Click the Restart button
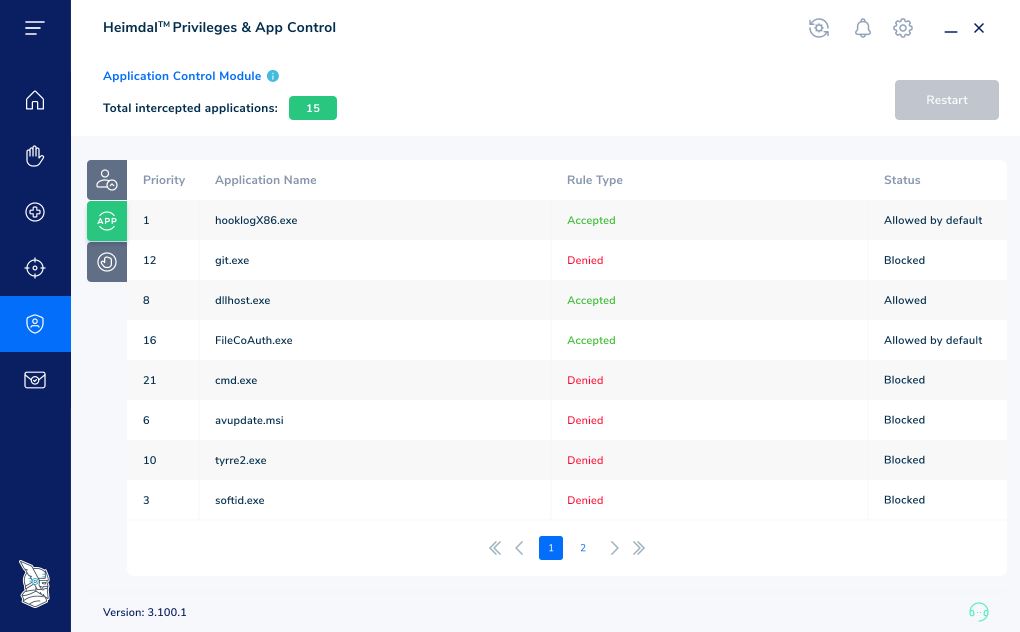Screen dimensions: 1020x632 tap(946, 100)
